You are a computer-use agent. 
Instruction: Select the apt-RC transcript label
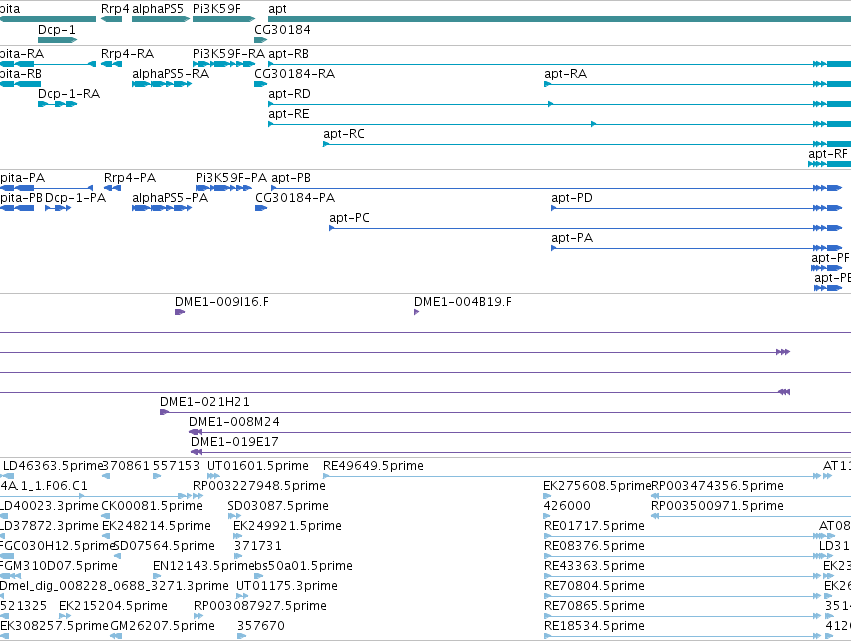pos(344,134)
